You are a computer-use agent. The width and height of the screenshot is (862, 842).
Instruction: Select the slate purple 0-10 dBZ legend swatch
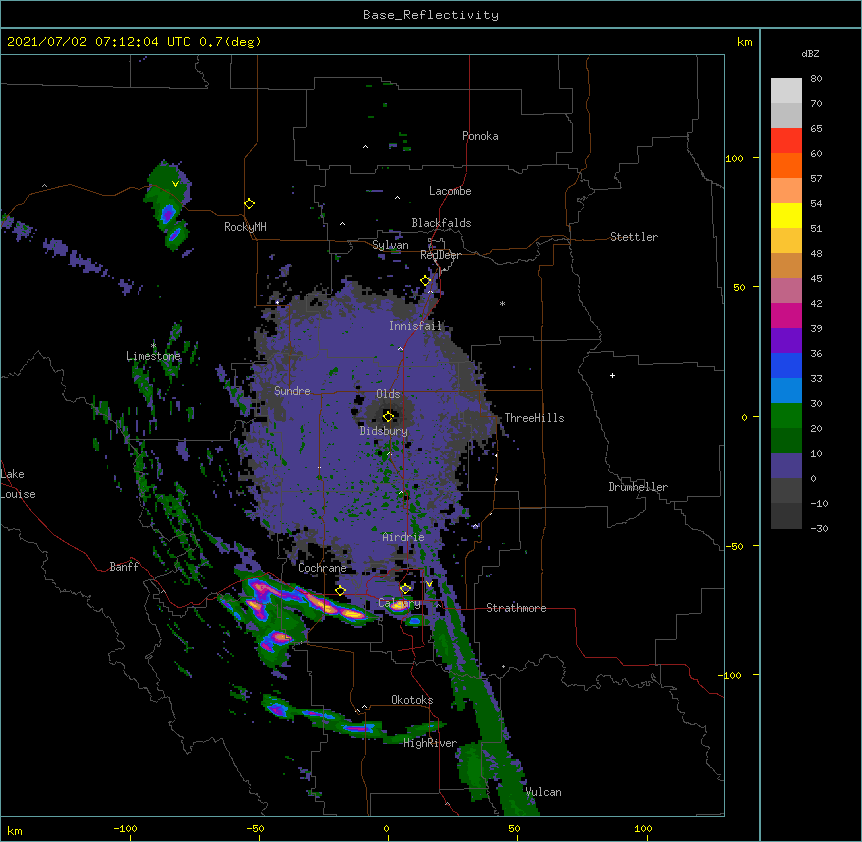click(x=786, y=466)
